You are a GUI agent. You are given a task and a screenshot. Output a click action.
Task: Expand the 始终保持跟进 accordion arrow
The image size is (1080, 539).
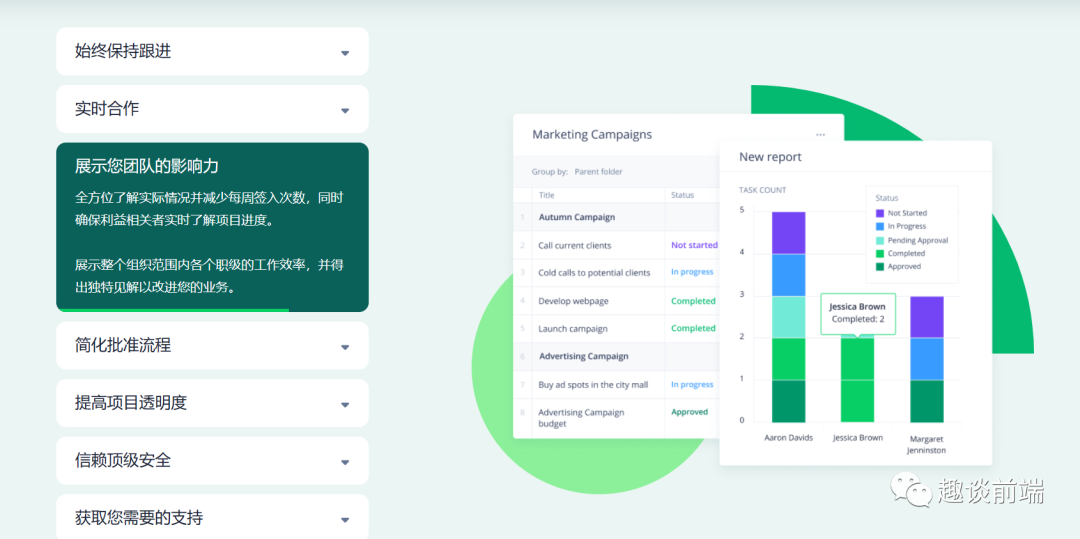click(345, 53)
